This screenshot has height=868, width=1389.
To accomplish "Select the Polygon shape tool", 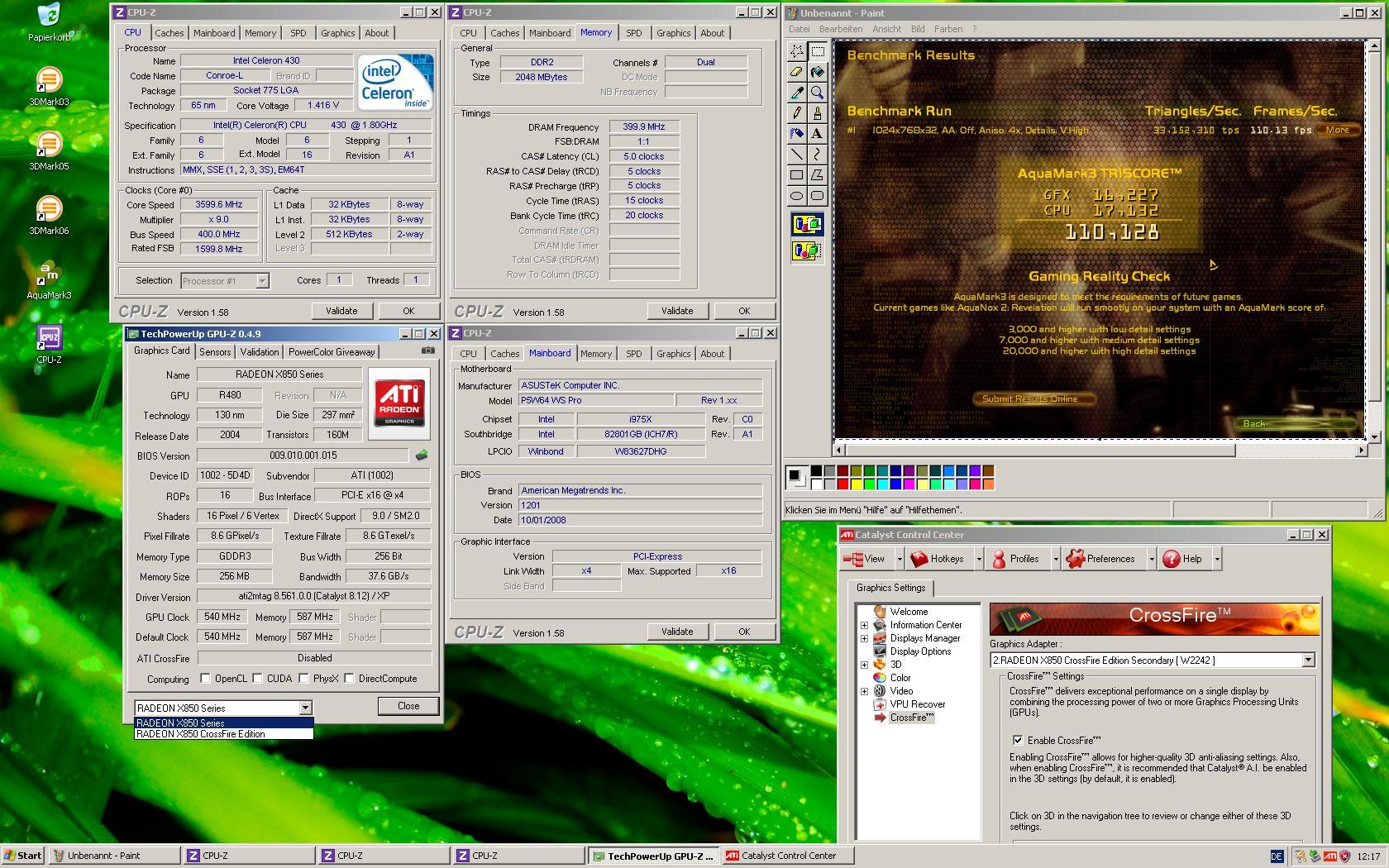I will pos(817,175).
